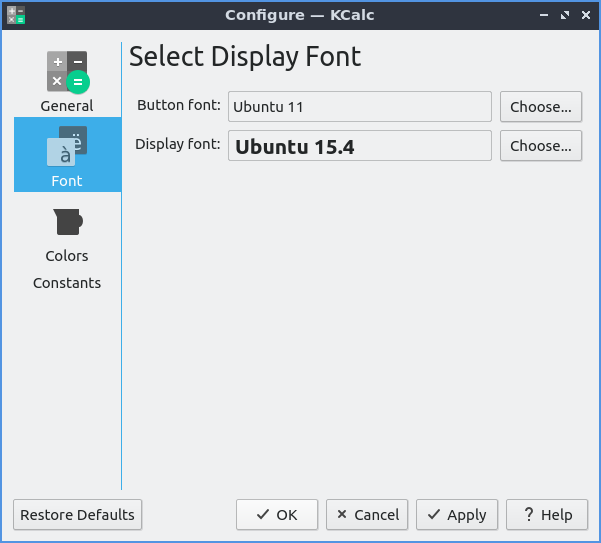Viewport: 601px width, 543px height.
Task: Choose a new Button font
Action: [x=540, y=106]
